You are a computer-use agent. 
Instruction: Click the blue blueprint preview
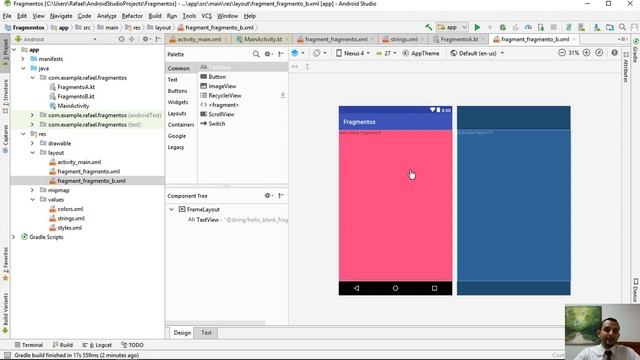click(513, 200)
